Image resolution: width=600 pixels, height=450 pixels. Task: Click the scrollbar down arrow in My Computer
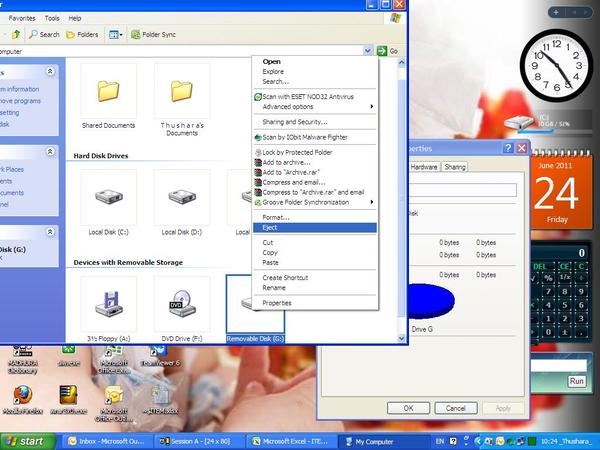[x=401, y=338]
